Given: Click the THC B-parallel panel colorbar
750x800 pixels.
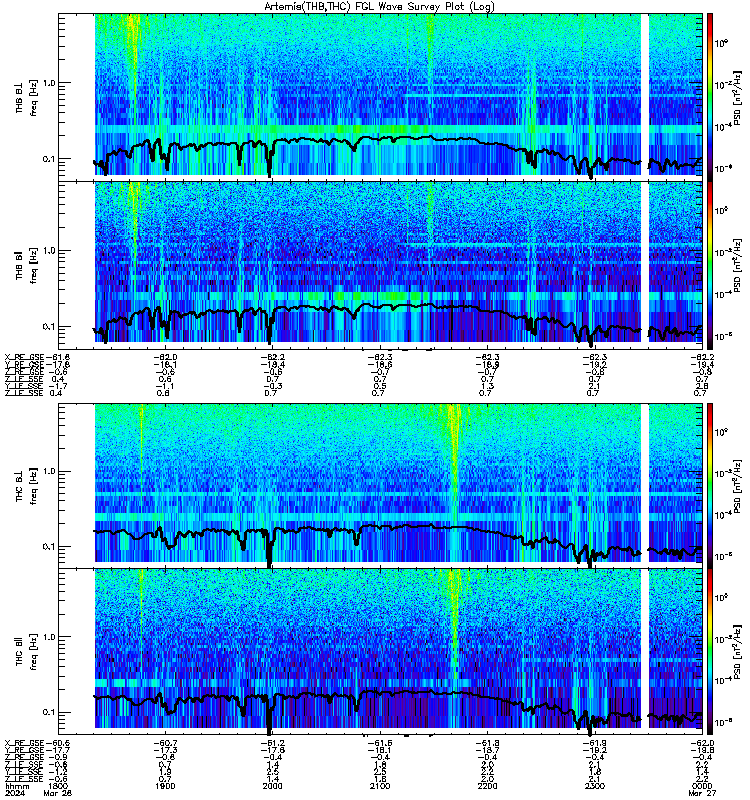Looking at the screenshot, I should click(710, 652).
